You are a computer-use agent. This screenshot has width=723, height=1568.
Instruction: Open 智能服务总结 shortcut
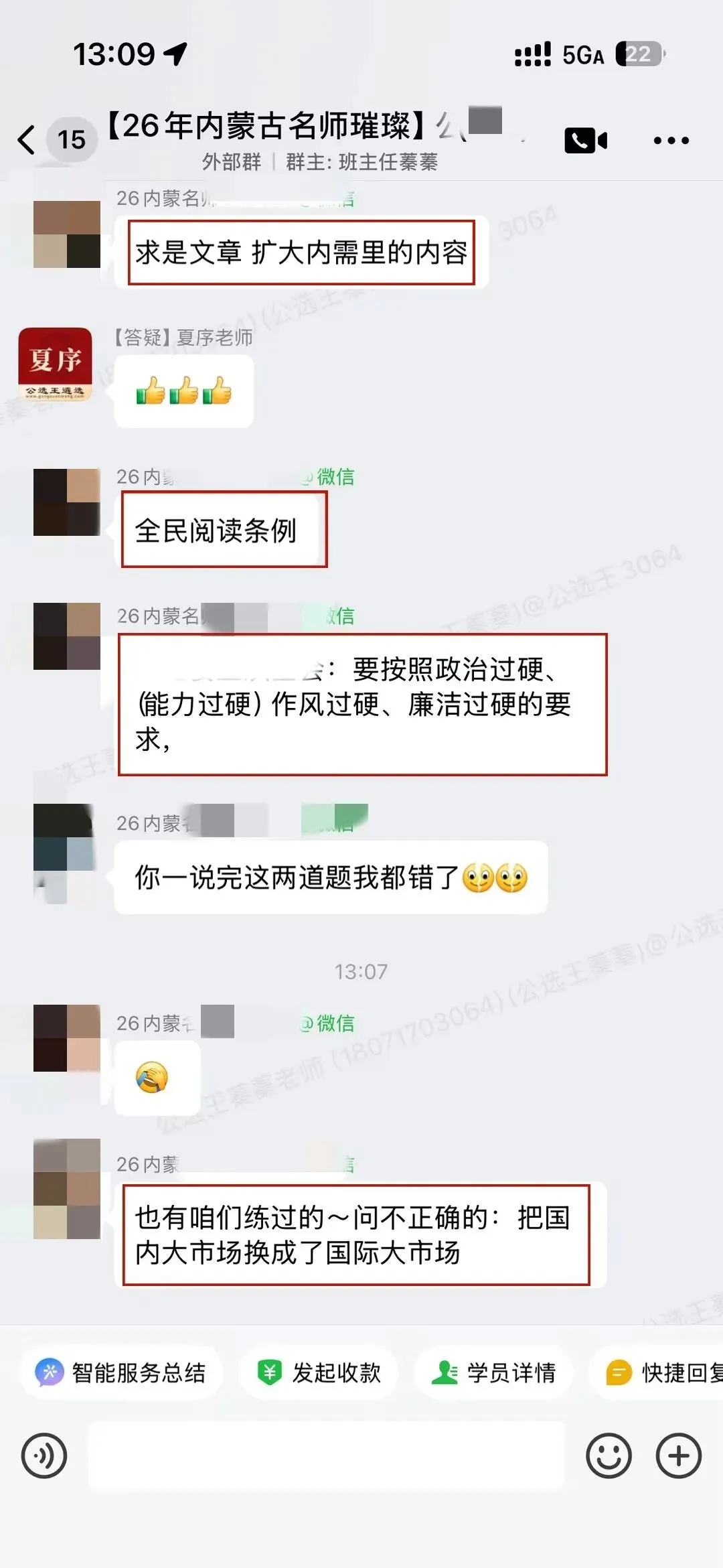[x=120, y=1372]
